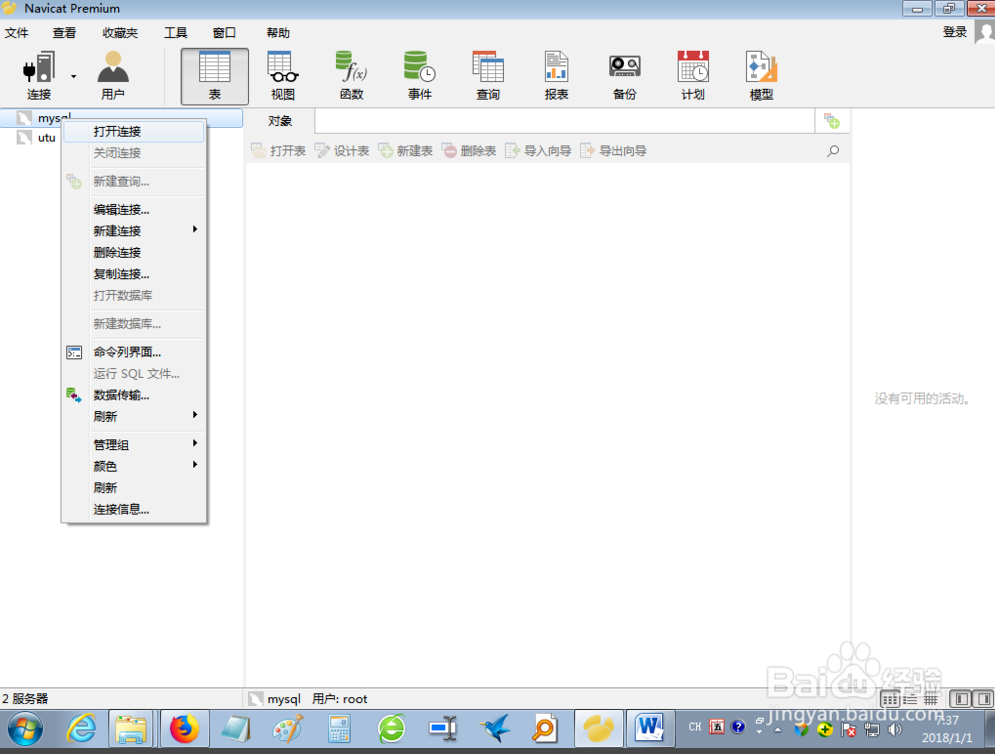Open the View (查看) menu
Image resolution: width=995 pixels, height=754 pixels.
(x=64, y=32)
